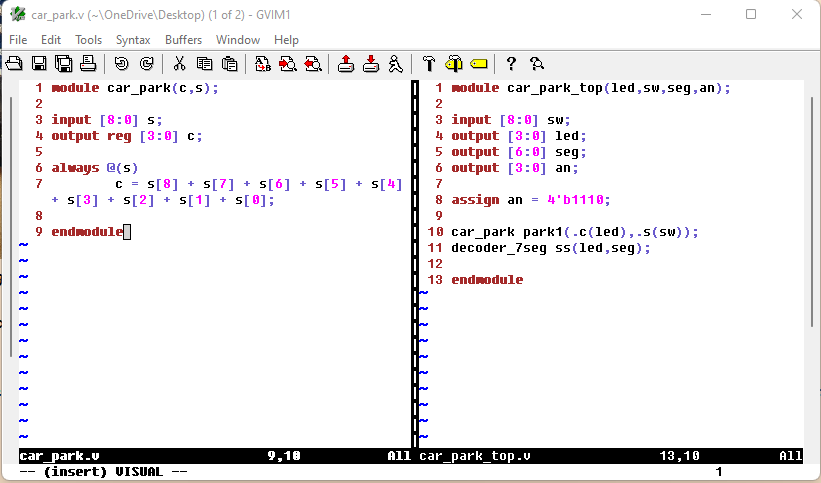
Task: Open the Window menu
Action: (238, 40)
